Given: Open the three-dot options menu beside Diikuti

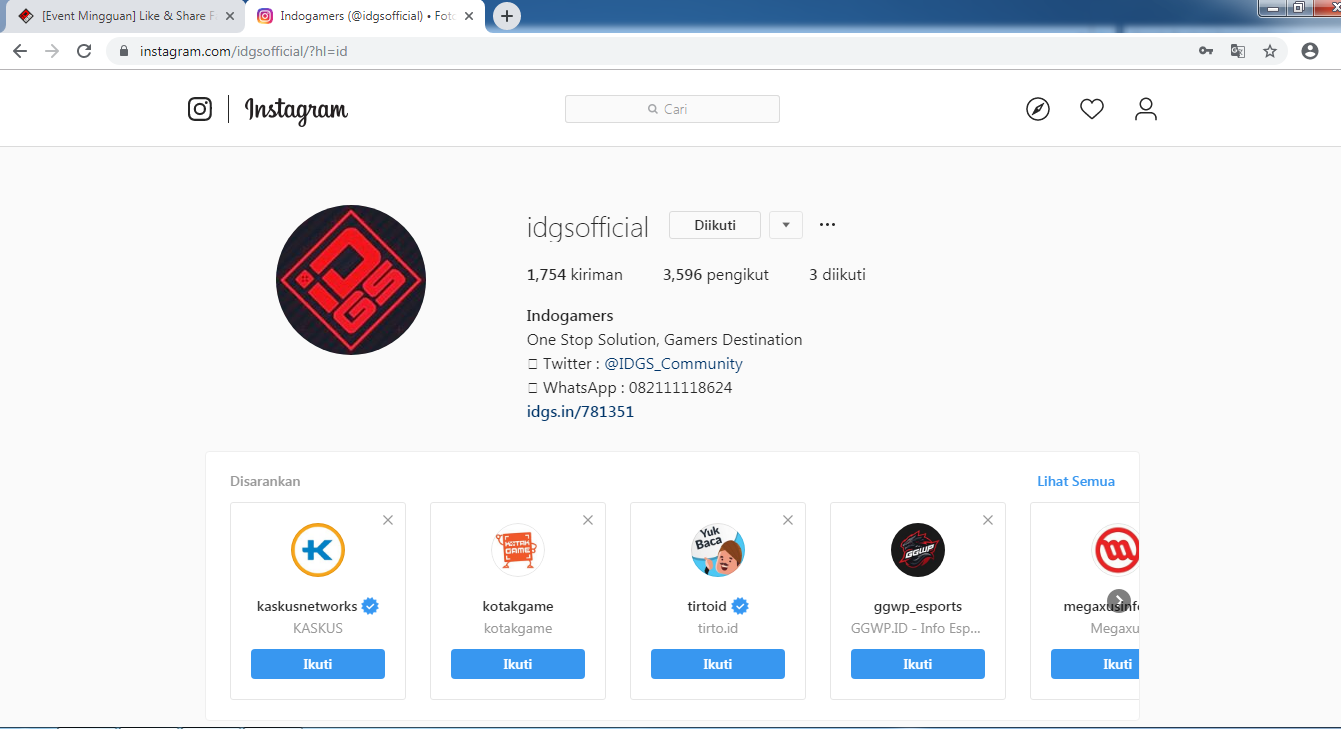Looking at the screenshot, I should (x=827, y=225).
